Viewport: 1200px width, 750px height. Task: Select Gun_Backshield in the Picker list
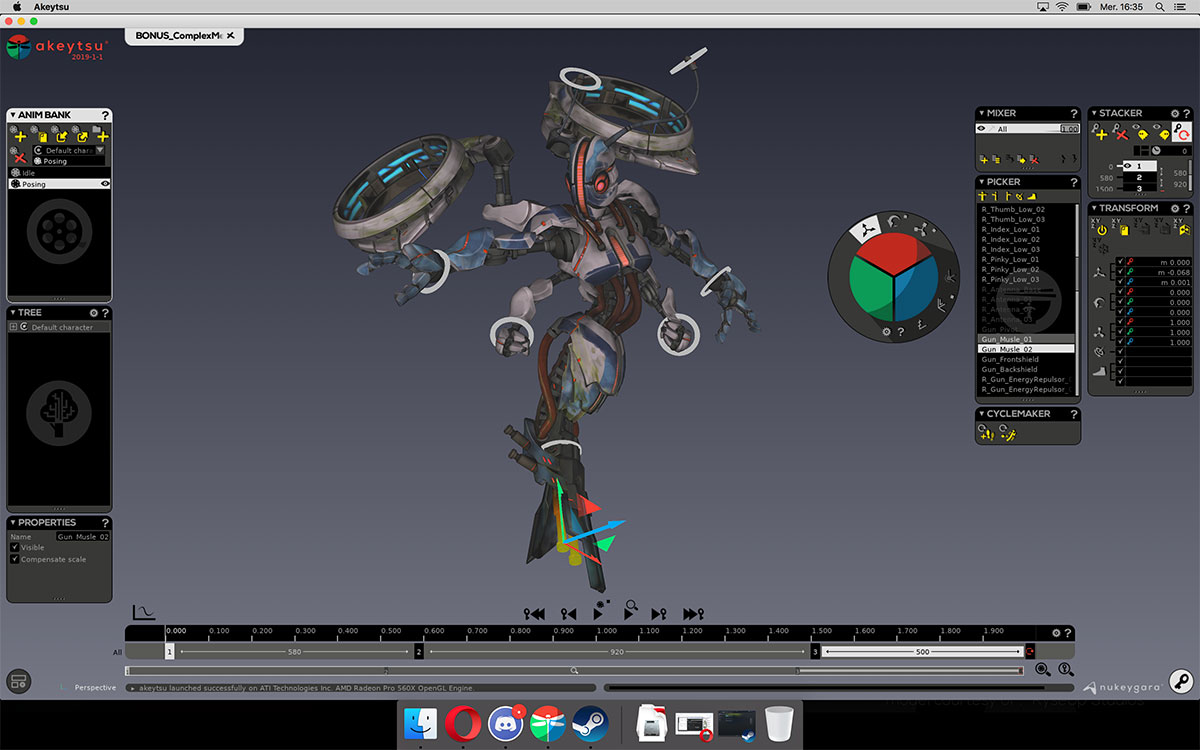pyautogui.click(x=1026, y=369)
